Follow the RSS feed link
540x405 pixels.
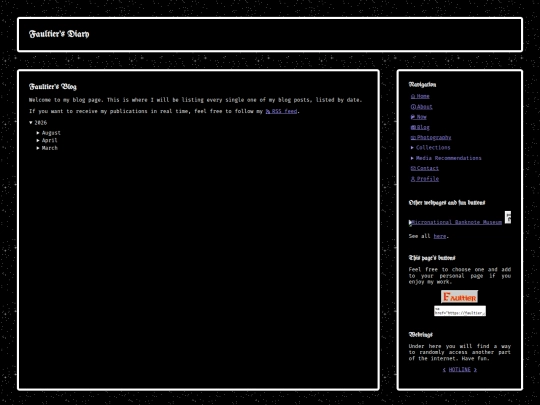[281, 111]
